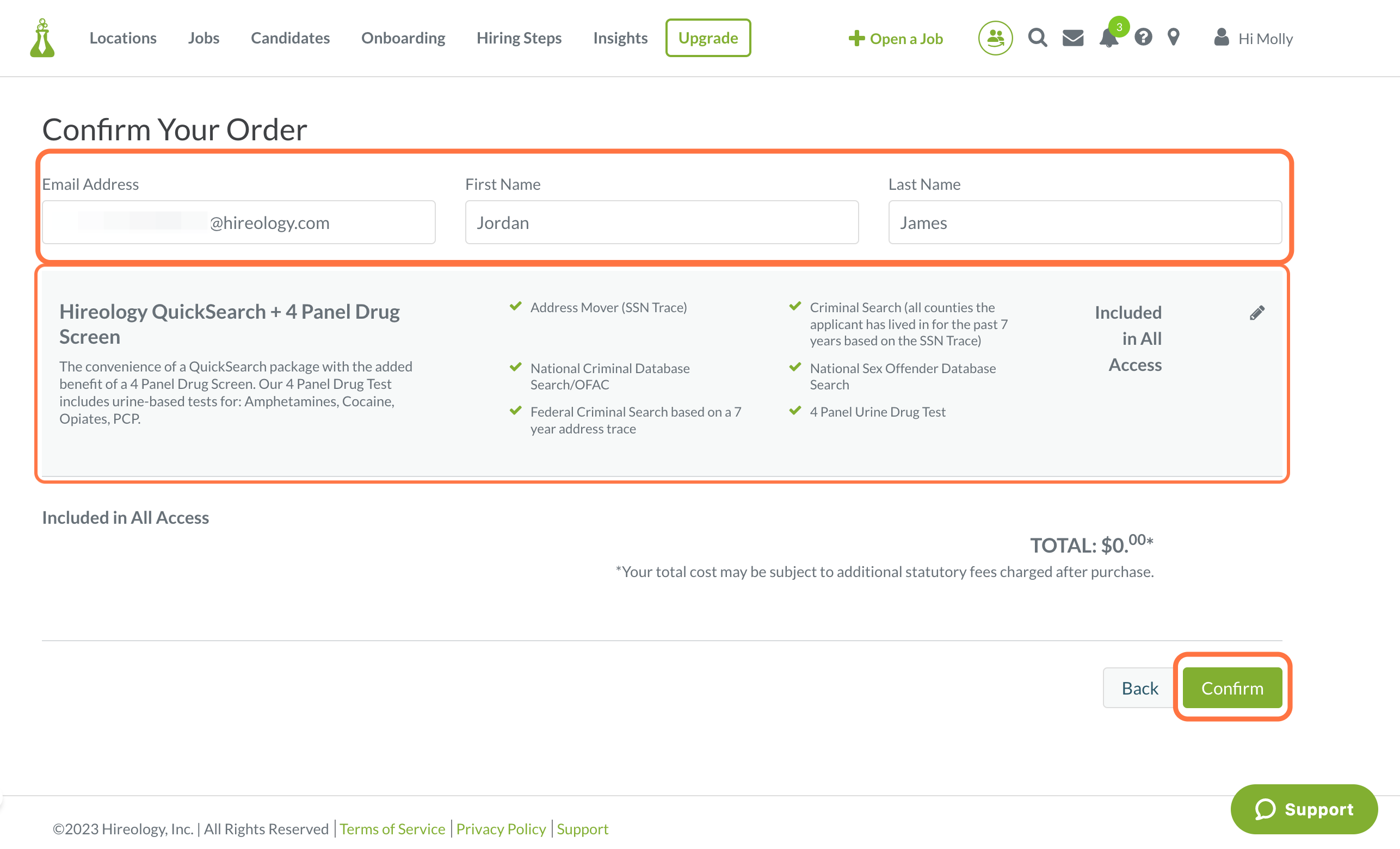Image resolution: width=1400 pixels, height=849 pixels.
Task: Click 'Federal Criminal Search' item
Action: coord(636,420)
